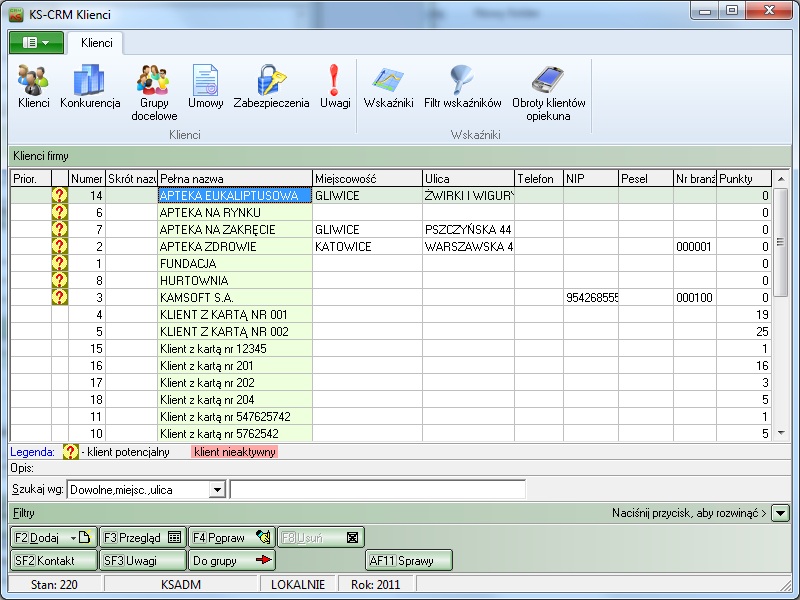Click the search text input field
The image size is (800, 600).
pos(377,490)
